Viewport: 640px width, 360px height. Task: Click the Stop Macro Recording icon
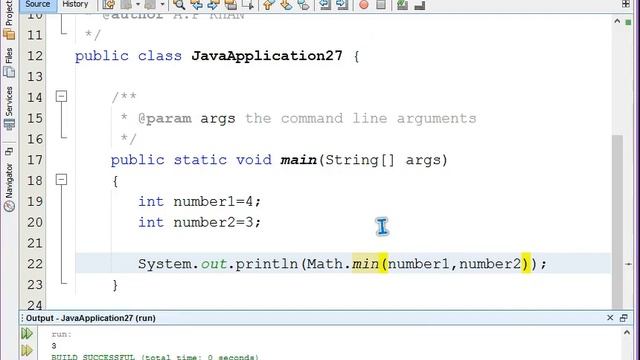381,4
